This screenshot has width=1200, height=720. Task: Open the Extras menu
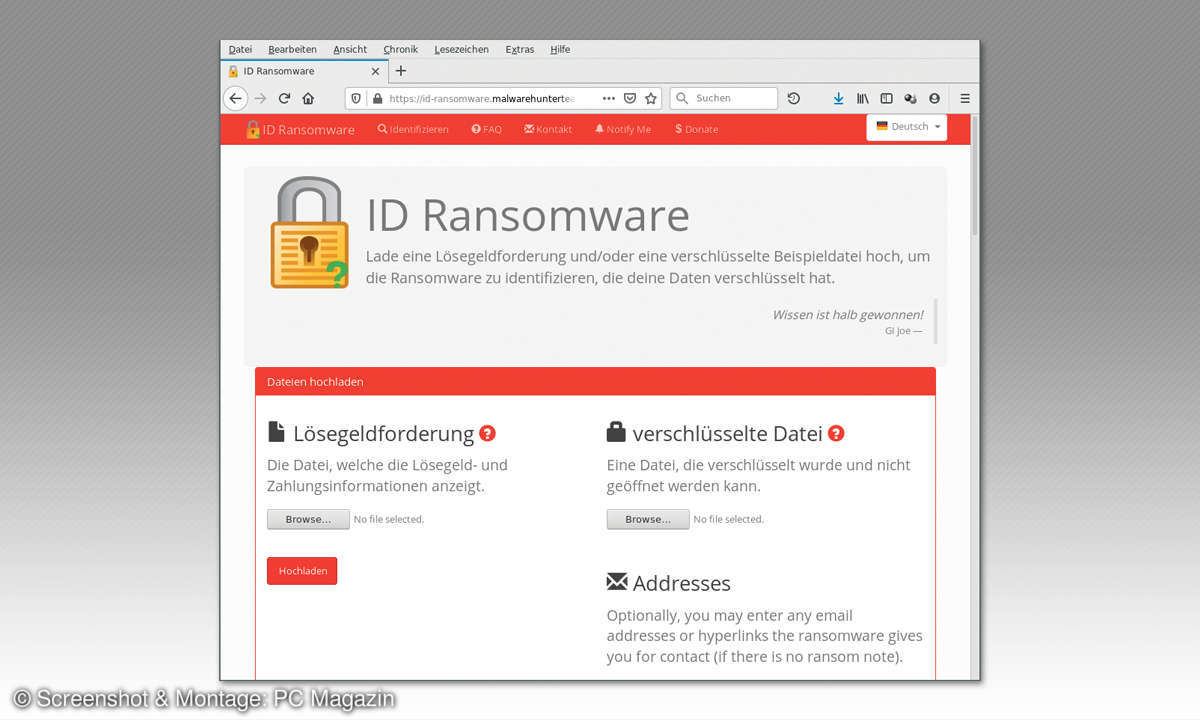(520, 49)
